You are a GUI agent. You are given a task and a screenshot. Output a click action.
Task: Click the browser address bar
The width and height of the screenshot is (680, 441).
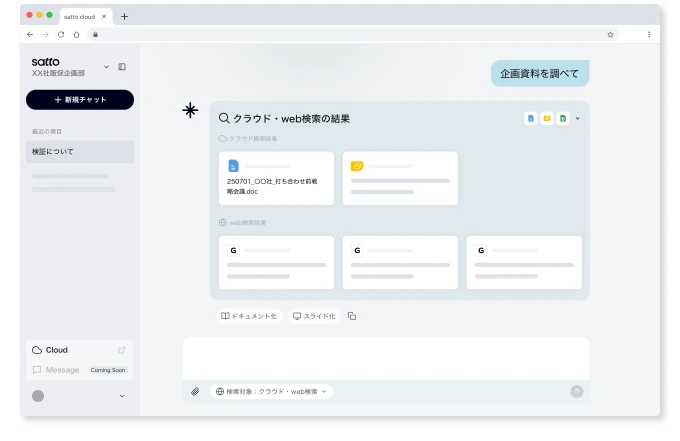tap(353, 35)
